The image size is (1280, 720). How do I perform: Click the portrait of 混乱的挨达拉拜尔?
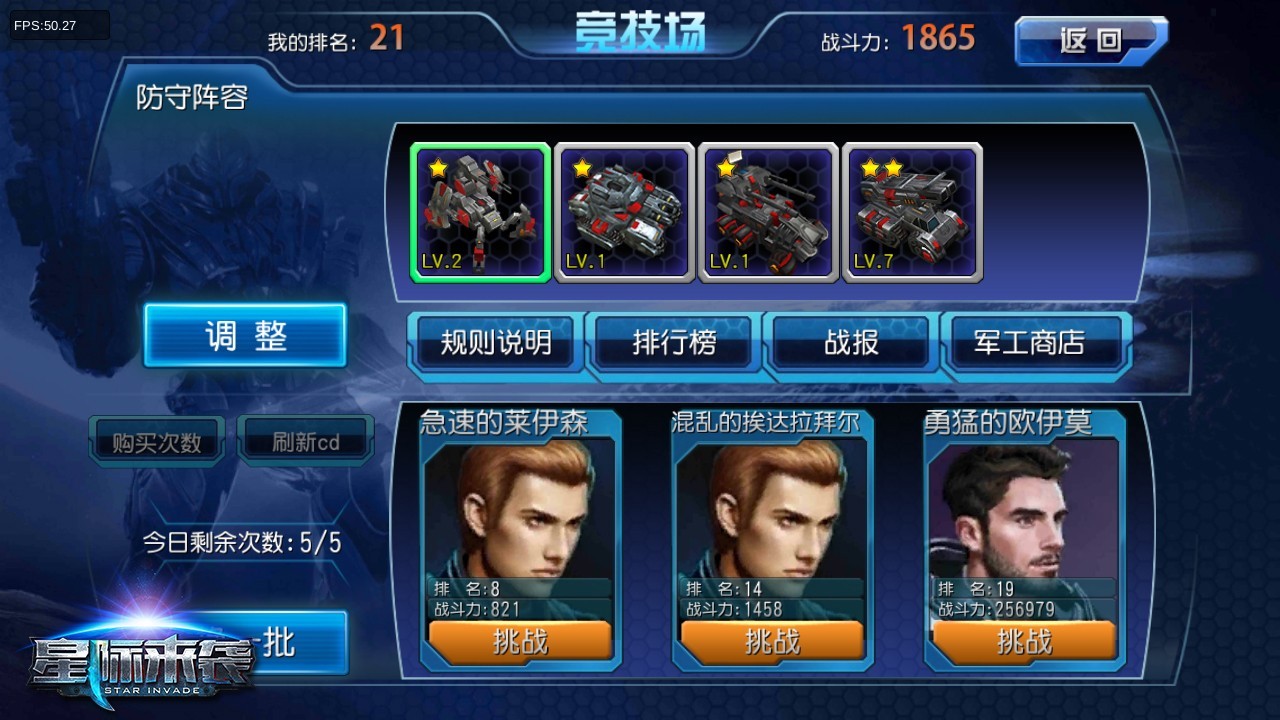click(x=772, y=510)
